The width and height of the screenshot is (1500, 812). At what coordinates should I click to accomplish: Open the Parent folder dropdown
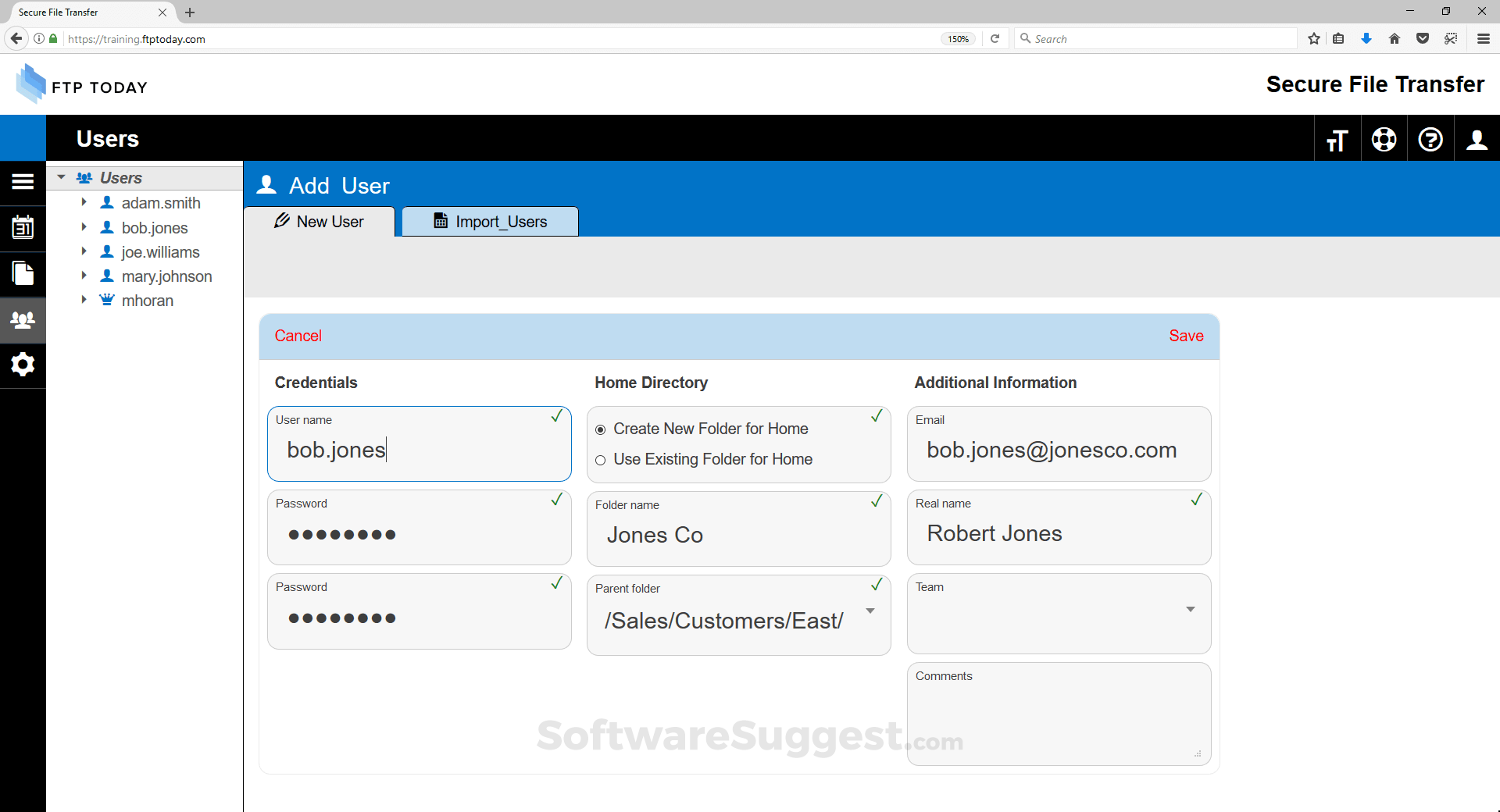(x=870, y=611)
